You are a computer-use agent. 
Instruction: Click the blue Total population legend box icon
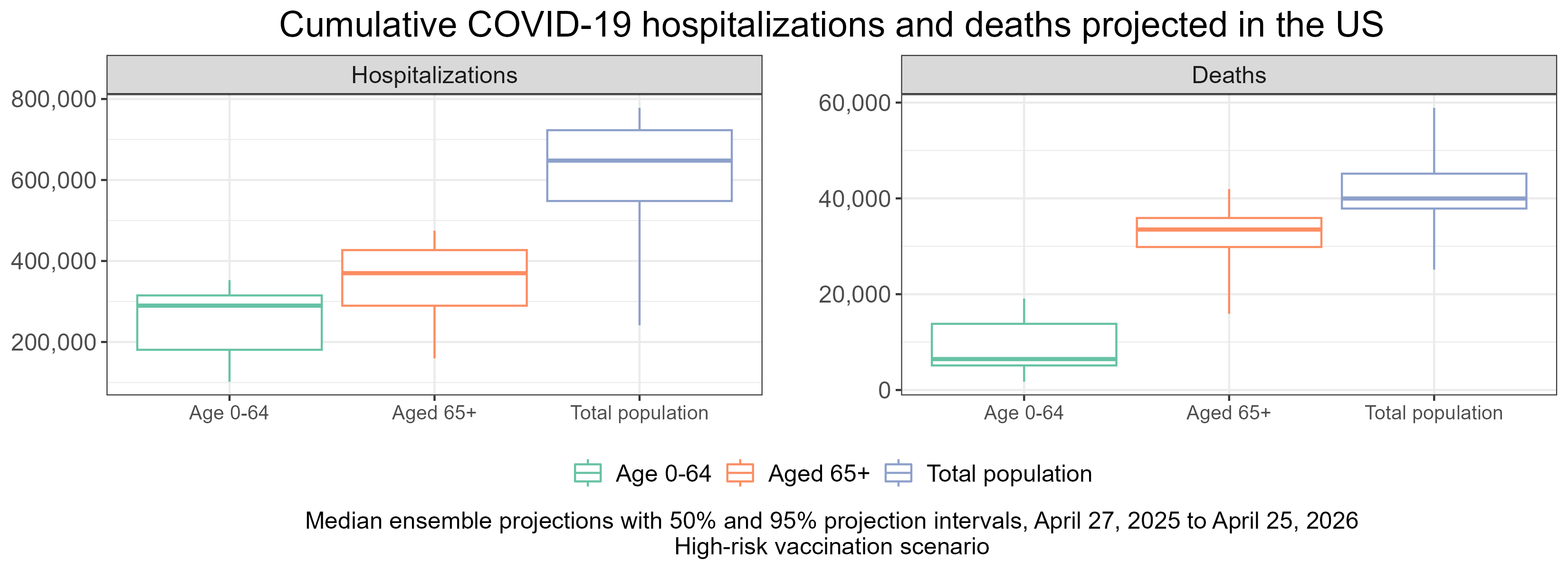(x=898, y=473)
